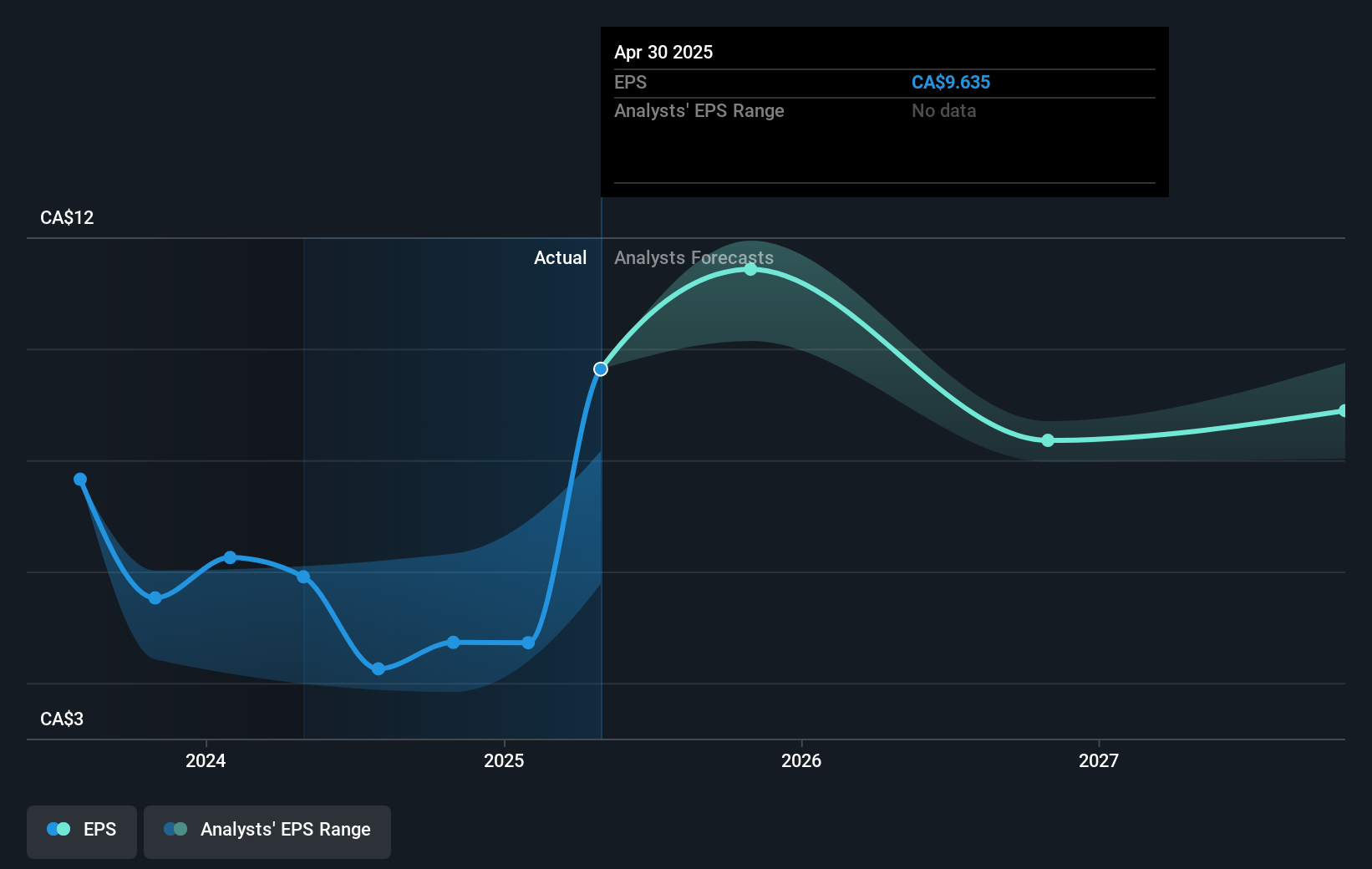This screenshot has width=1372, height=869.
Task: Select the first EPS data point in mid-2023
Action: tap(80, 479)
